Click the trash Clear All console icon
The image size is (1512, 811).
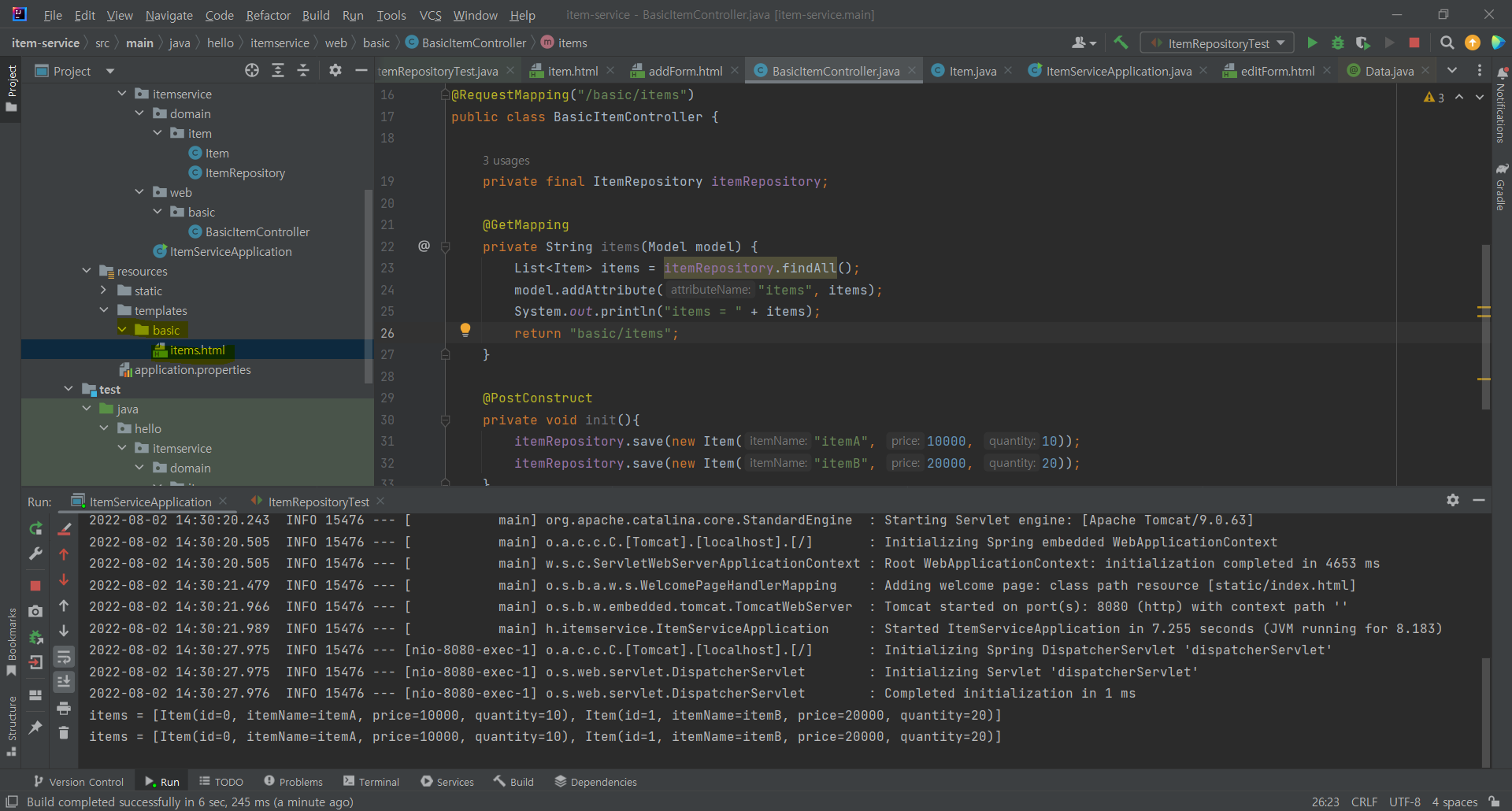click(x=64, y=733)
